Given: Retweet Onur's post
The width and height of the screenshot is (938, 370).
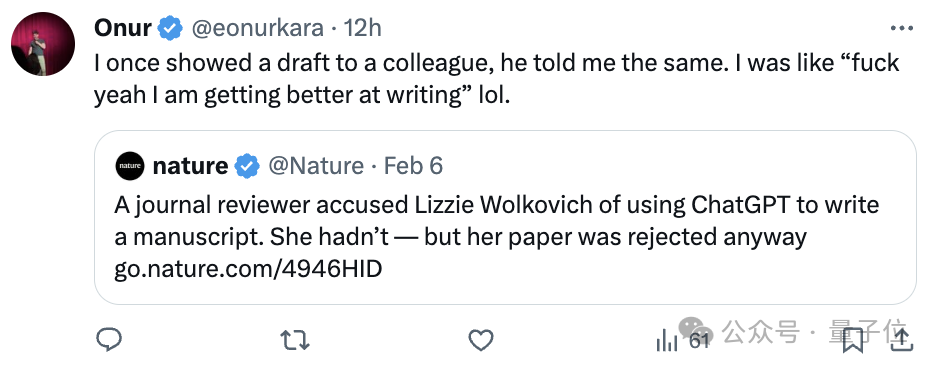Looking at the screenshot, I should (294, 341).
